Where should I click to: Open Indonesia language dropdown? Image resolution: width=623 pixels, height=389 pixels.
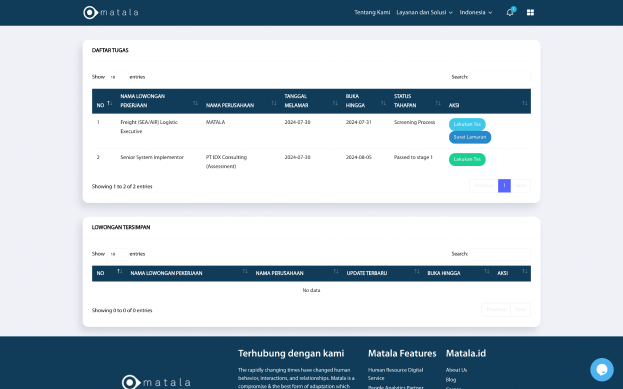(x=476, y=12)
